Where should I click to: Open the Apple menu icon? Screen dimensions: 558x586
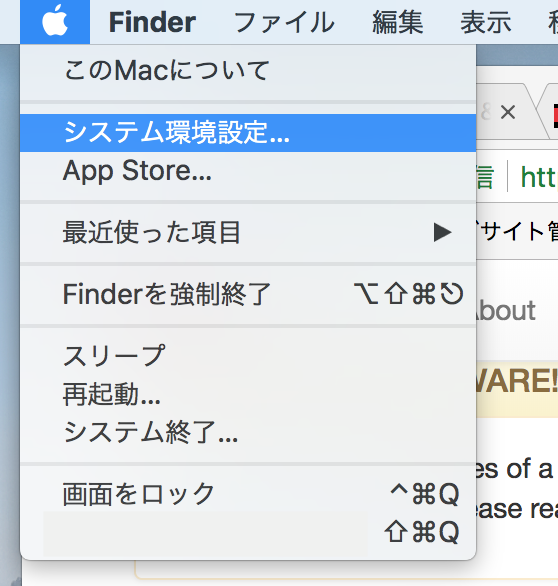click(55, 22)
